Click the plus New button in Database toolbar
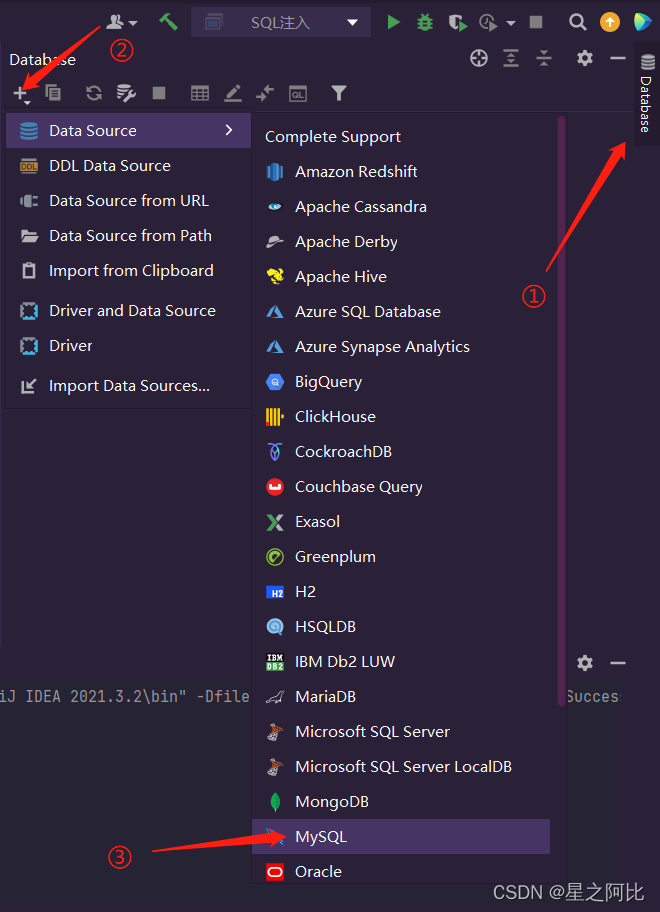The image size is (660, 912). tap(22, 94)
